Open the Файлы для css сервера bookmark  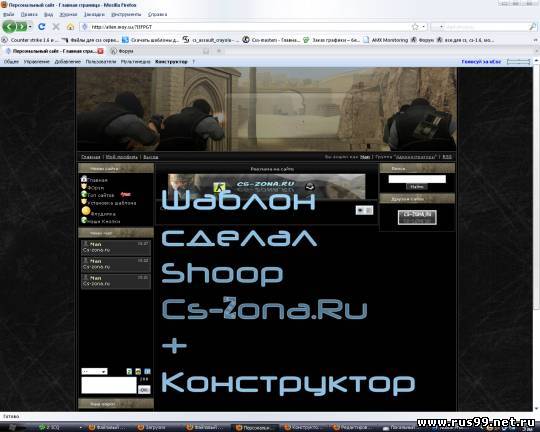tap(91, 40)
